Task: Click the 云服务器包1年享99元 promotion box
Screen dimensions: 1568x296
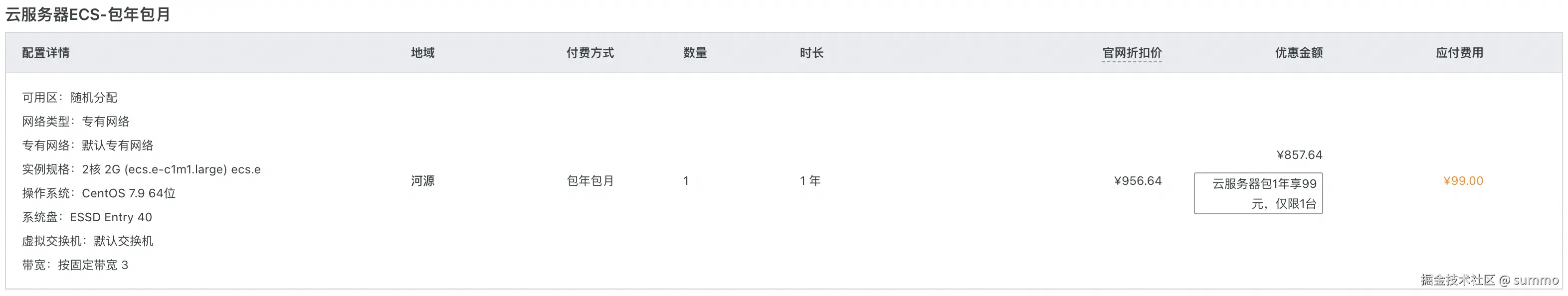Action: [1258, 193]
